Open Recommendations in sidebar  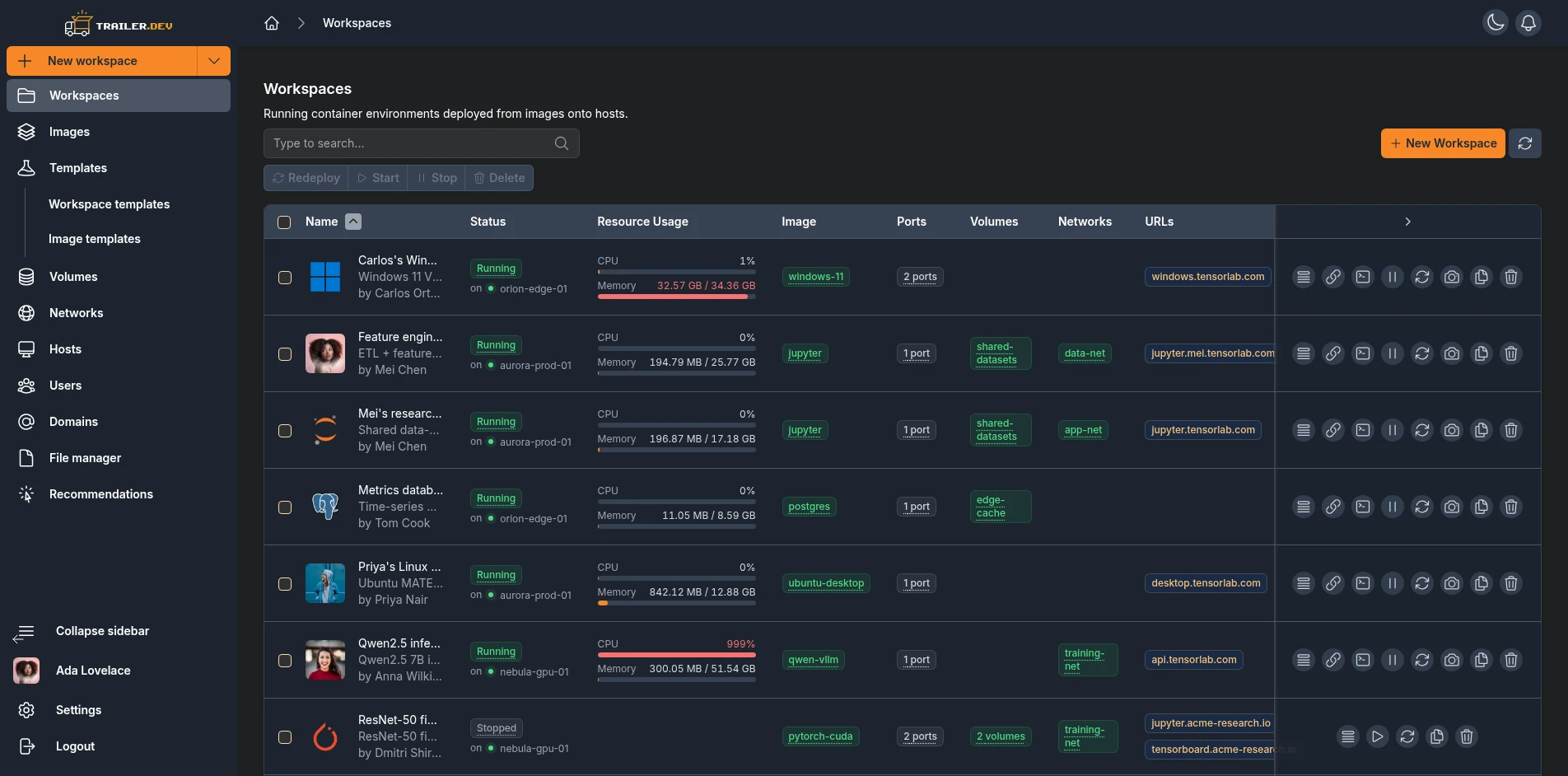coord(119,494)
